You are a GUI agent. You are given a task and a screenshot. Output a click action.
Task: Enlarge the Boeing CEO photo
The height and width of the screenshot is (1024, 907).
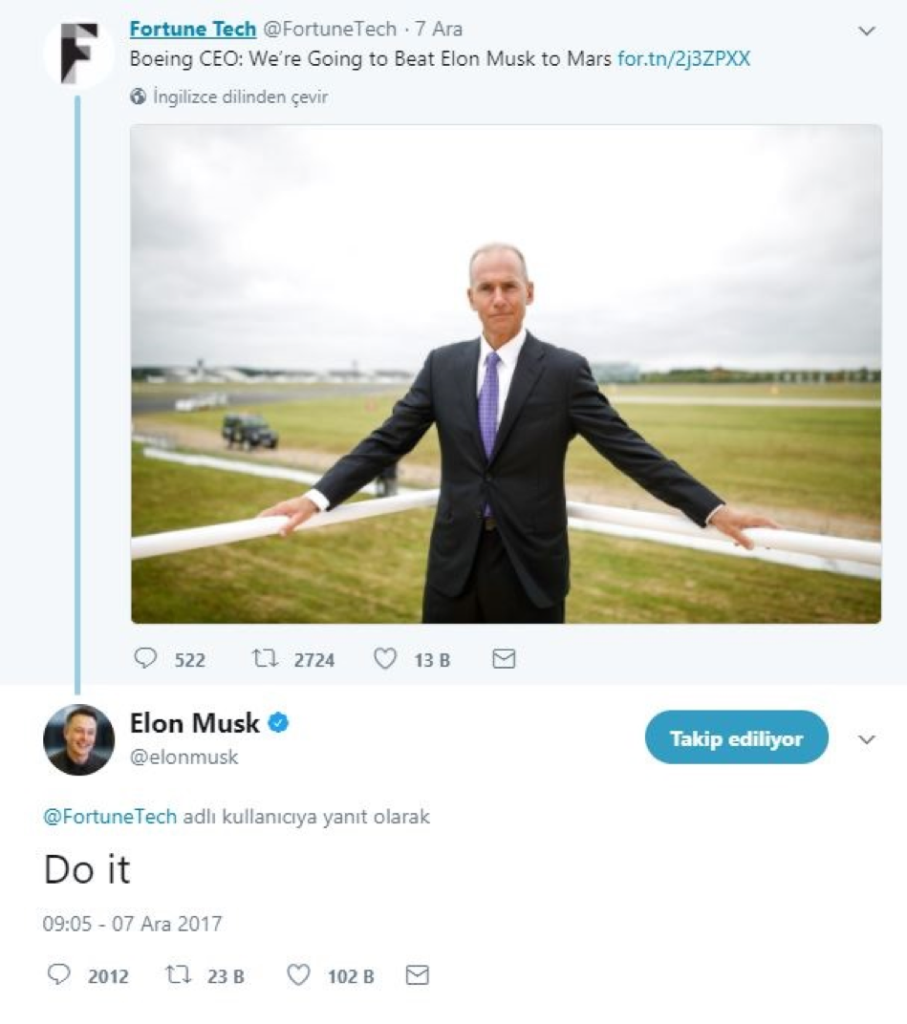pyautogui.click(x=506, y=373)
